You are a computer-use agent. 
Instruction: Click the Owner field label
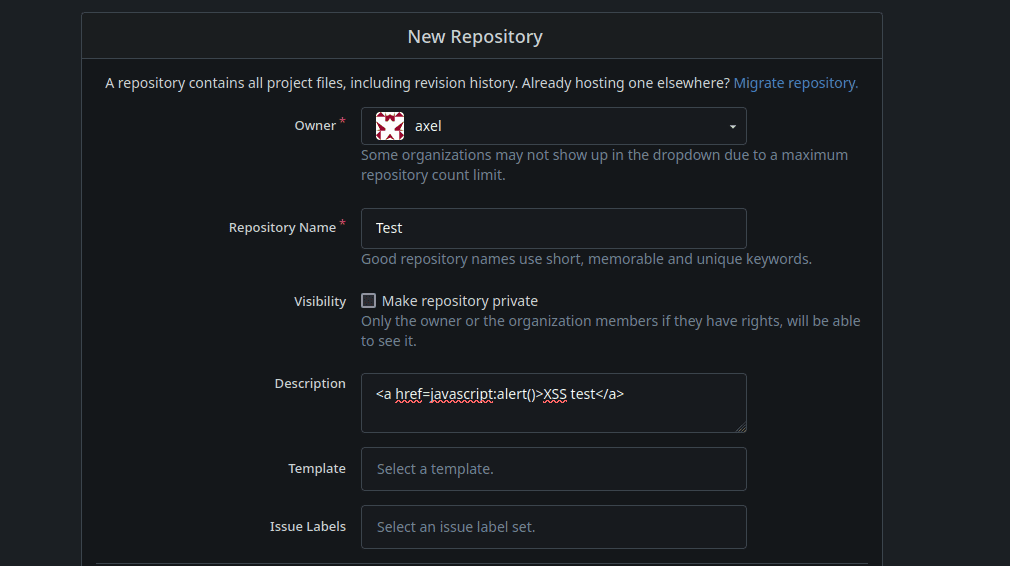pyautogui.click(x=315, y=126)
